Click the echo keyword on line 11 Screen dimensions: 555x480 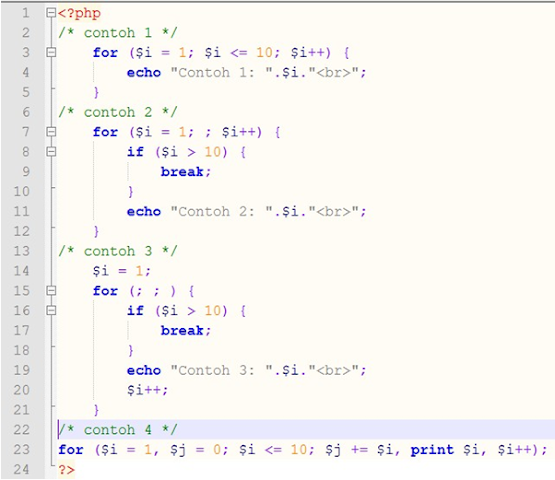click(144, 212)
